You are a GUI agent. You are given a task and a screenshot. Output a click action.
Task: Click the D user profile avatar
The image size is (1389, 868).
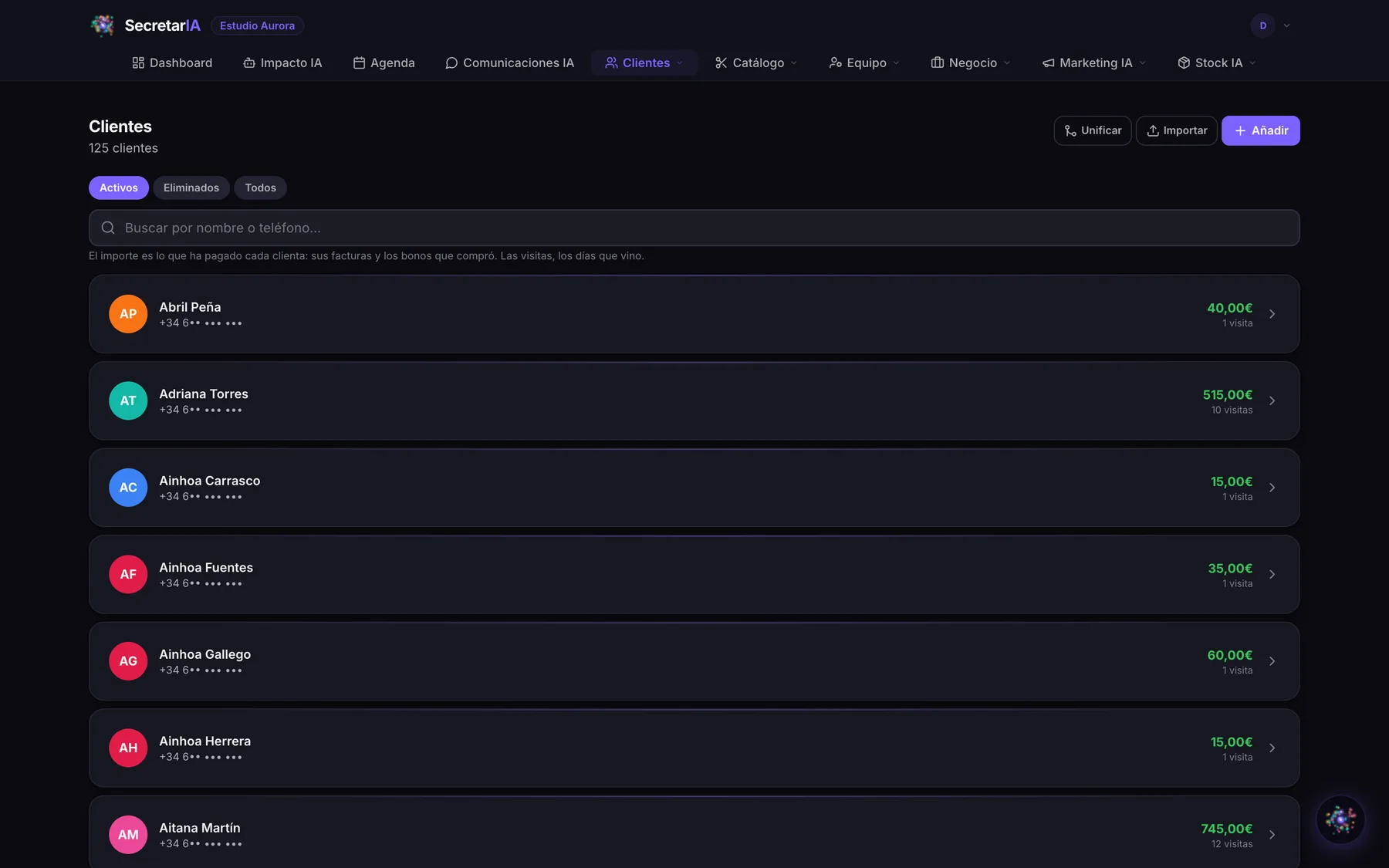1262,25
